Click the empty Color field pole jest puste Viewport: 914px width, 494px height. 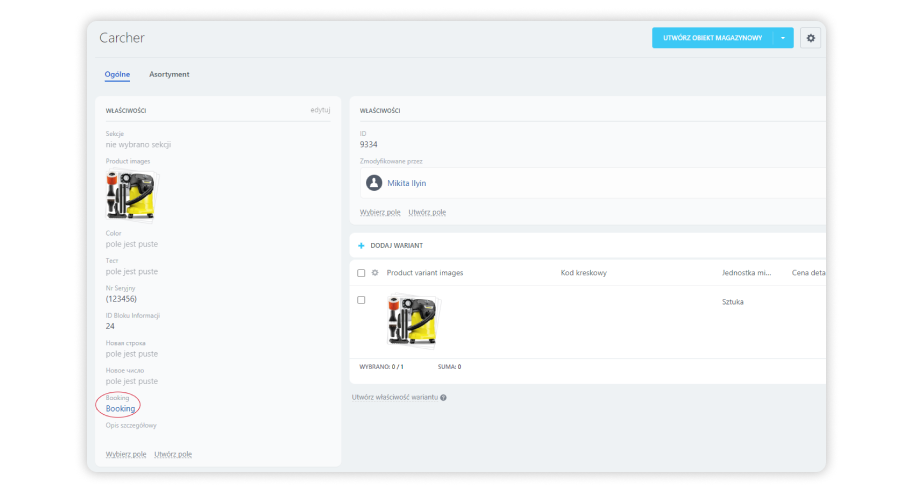pyautogui.click(x=132, y=244)
